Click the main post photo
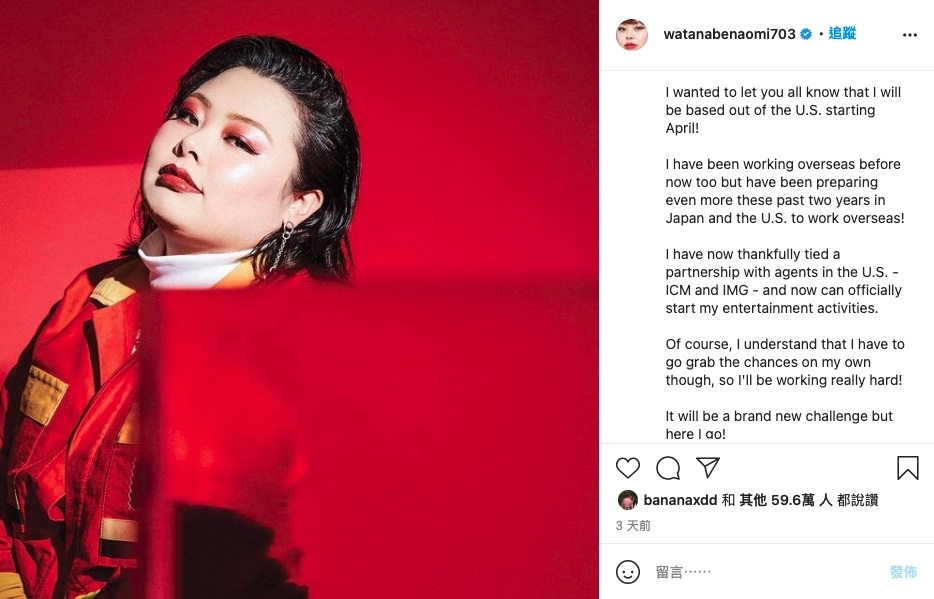 click(x=299, y=300)
